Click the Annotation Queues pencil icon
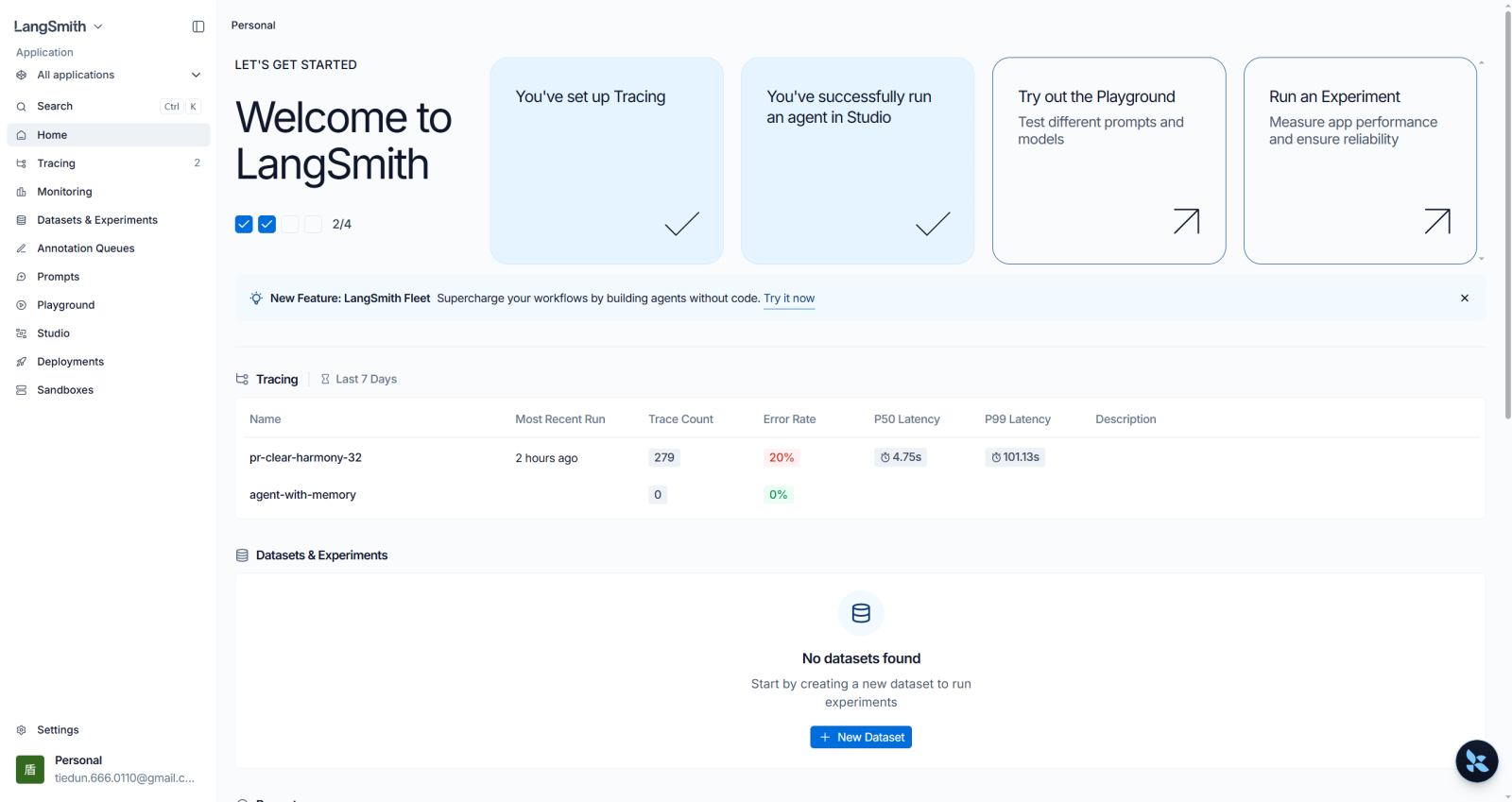 pyautogui.click(x=21, y=248)
